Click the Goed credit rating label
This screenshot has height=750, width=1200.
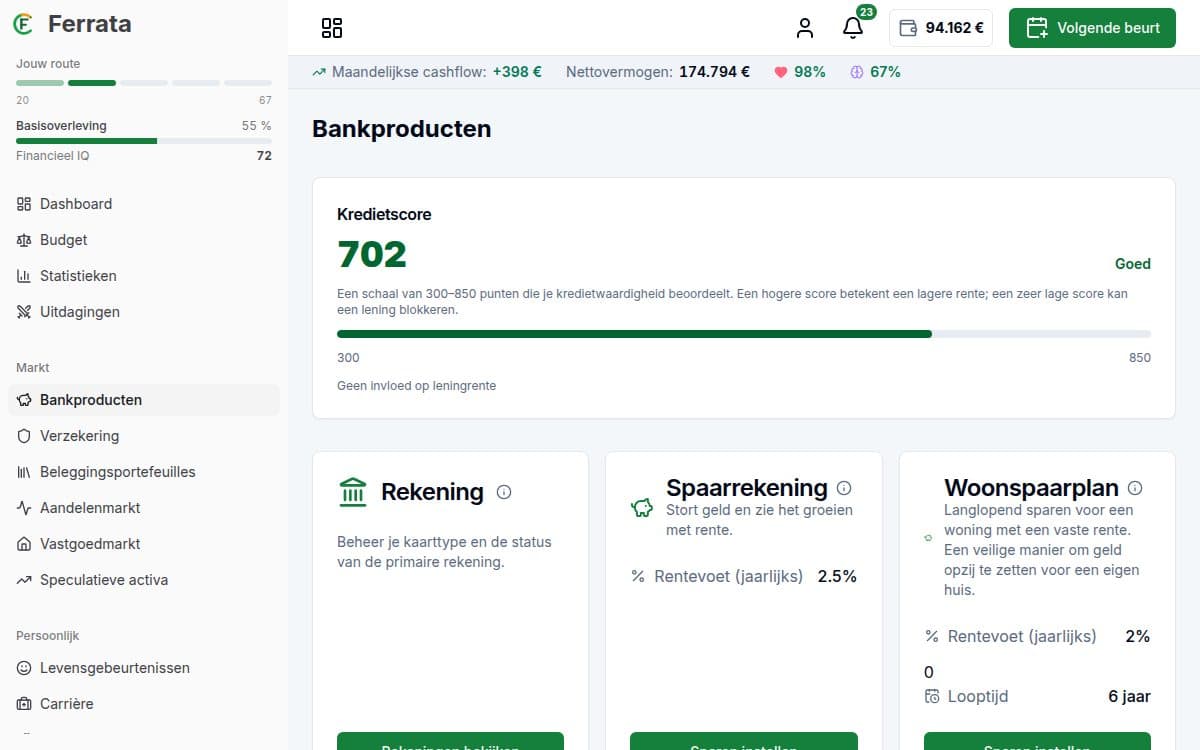1133,264
